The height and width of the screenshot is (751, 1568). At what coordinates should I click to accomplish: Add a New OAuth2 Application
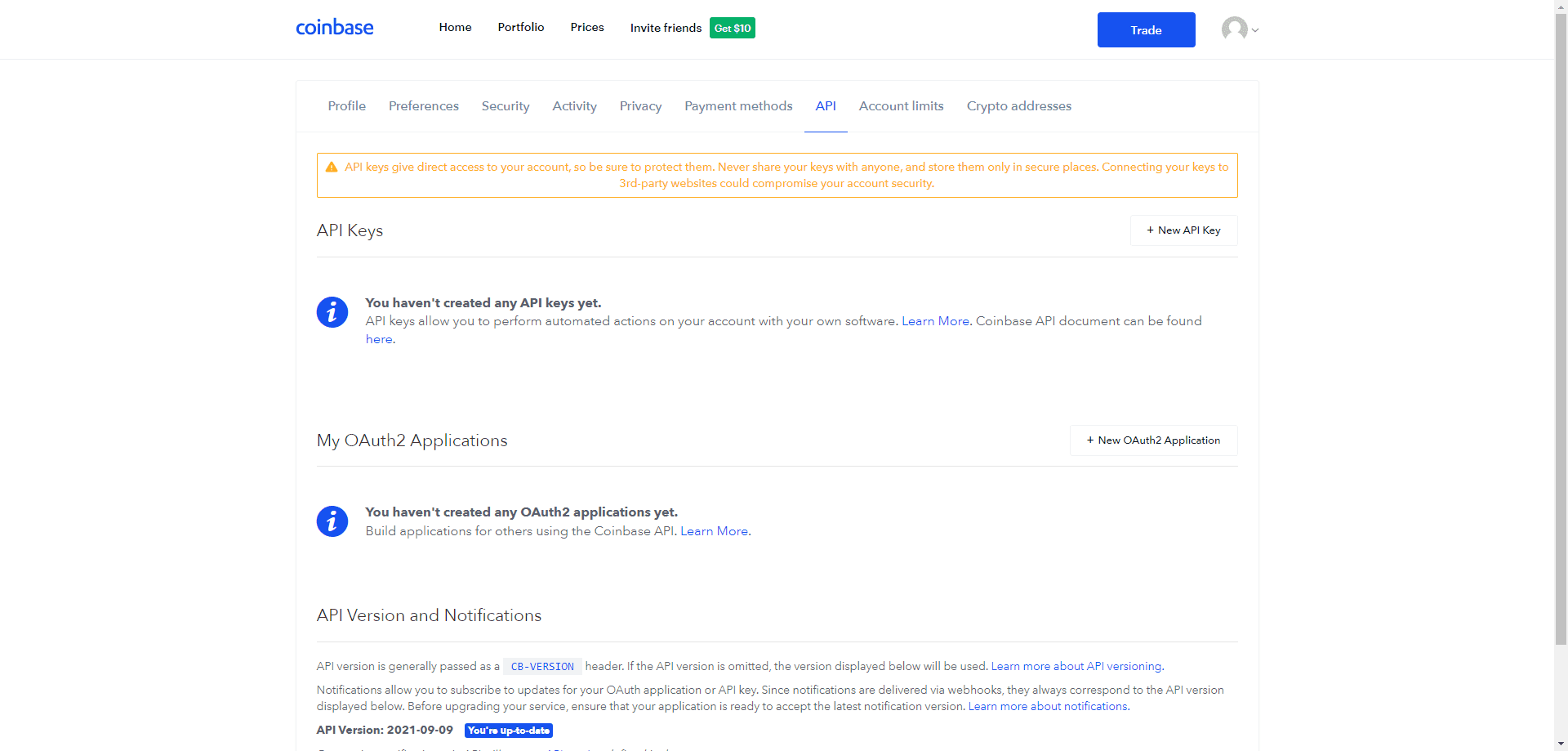1153,440
